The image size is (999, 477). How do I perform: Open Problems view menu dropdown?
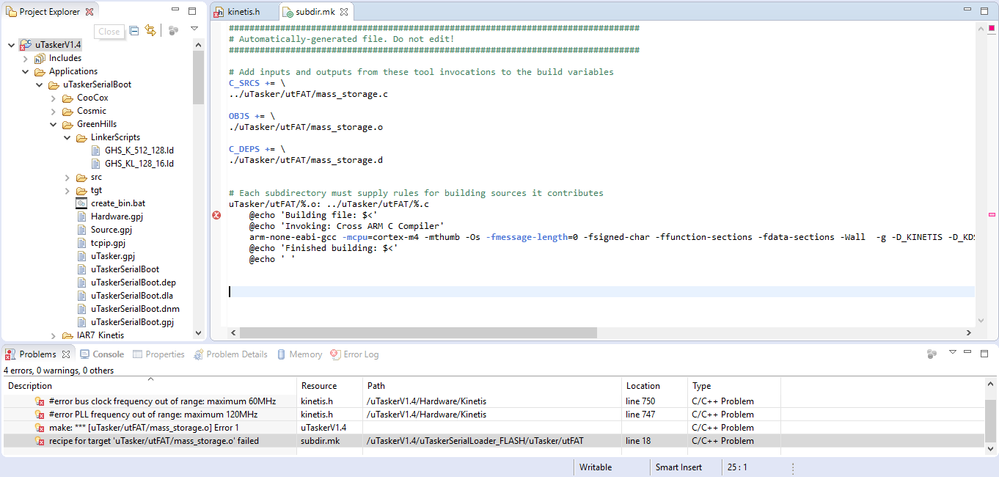(x=952, y=352)
